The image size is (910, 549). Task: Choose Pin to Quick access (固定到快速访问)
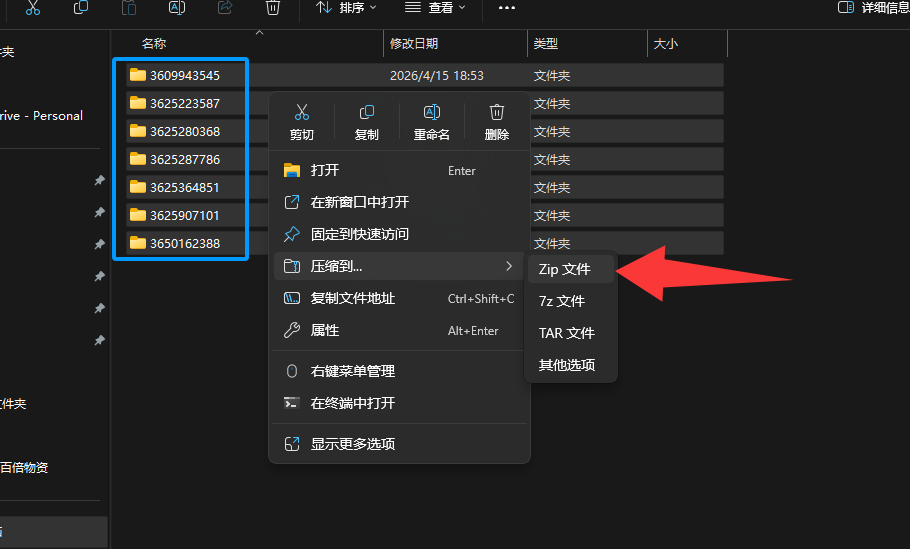tap(399, 234)
